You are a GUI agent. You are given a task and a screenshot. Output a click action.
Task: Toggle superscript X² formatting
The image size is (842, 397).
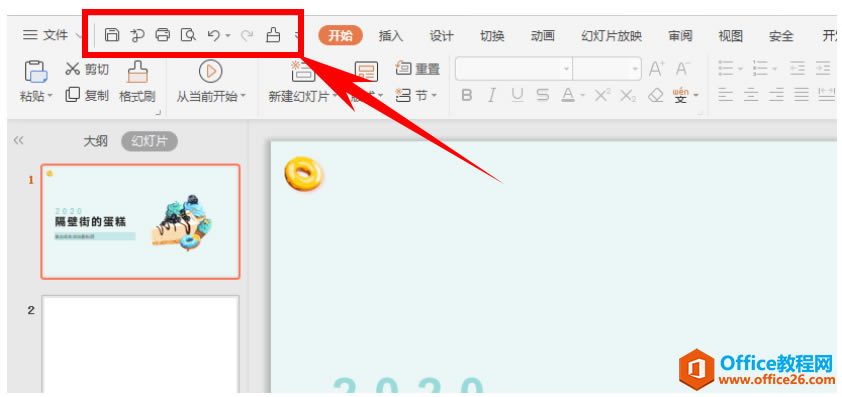click(602, 96)
